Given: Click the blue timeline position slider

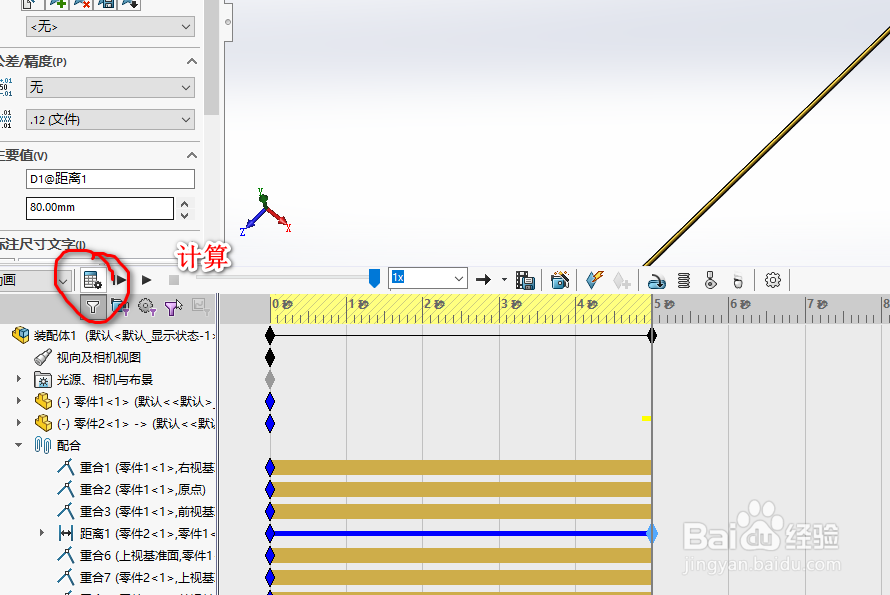Looking at the screenshot, I should point(373,278).
